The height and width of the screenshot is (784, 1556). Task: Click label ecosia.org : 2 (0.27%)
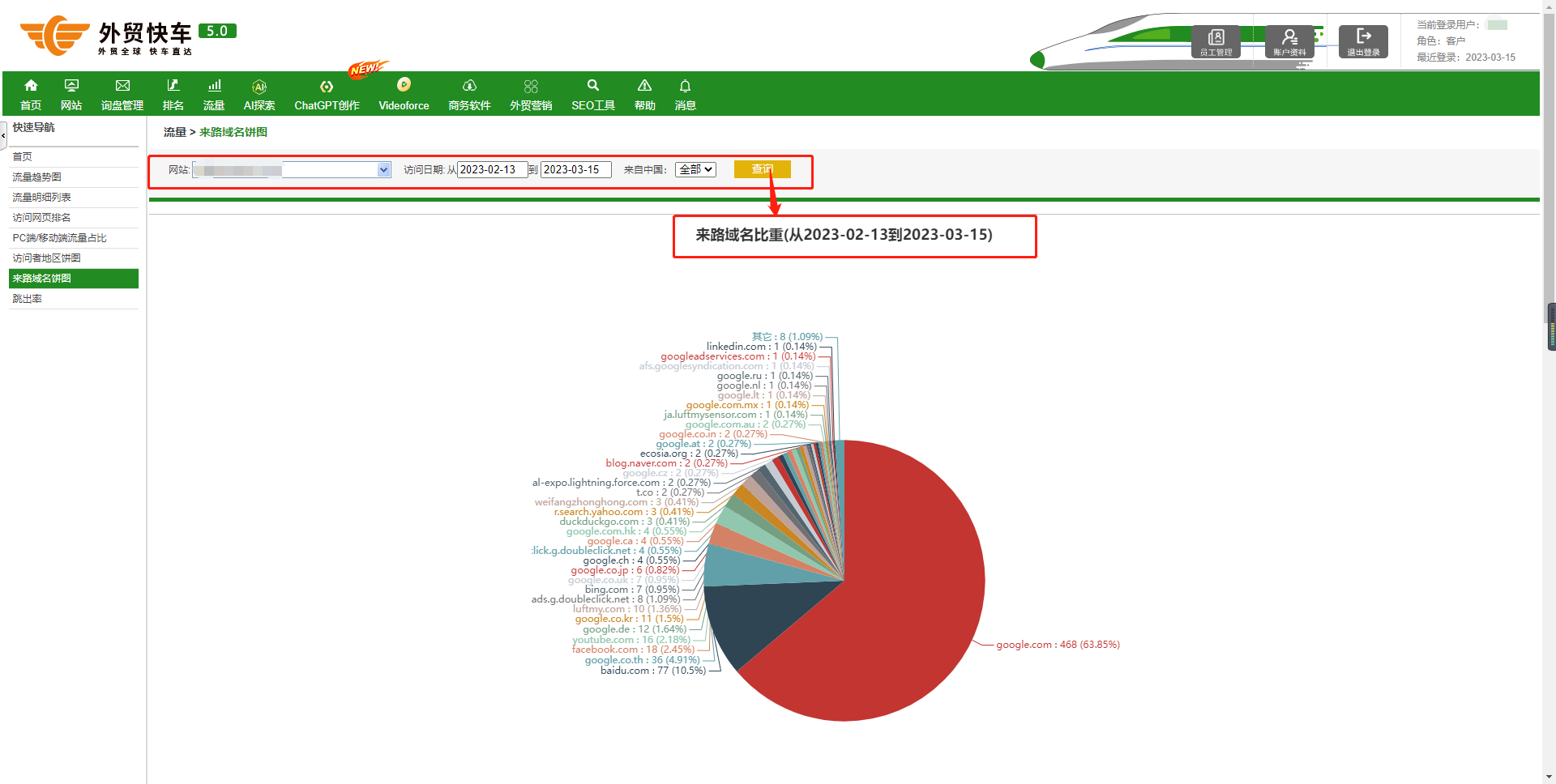coord(690,454)
